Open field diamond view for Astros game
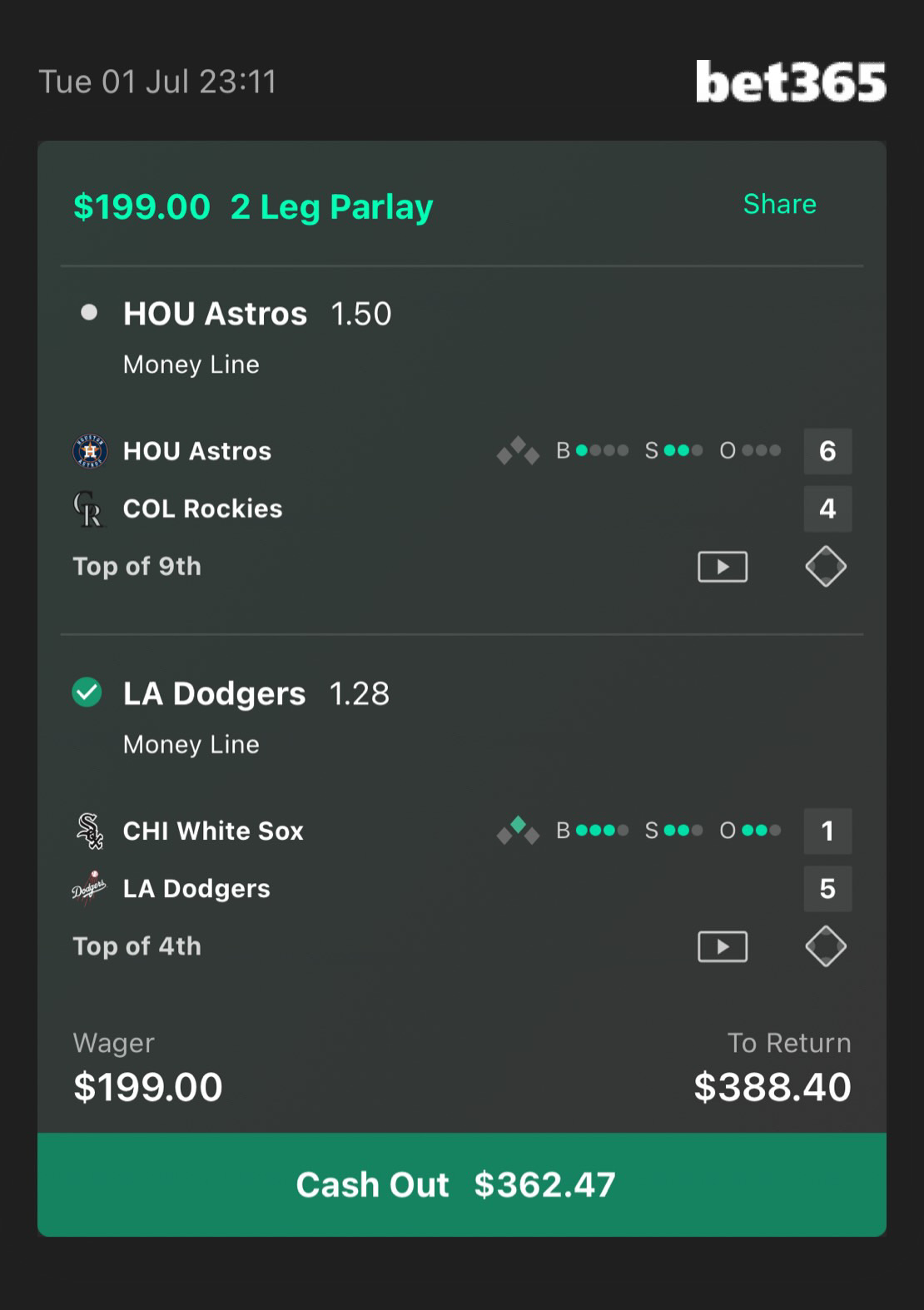The width and height of the screenshot is (924, 1310). [x=826, y=567]
